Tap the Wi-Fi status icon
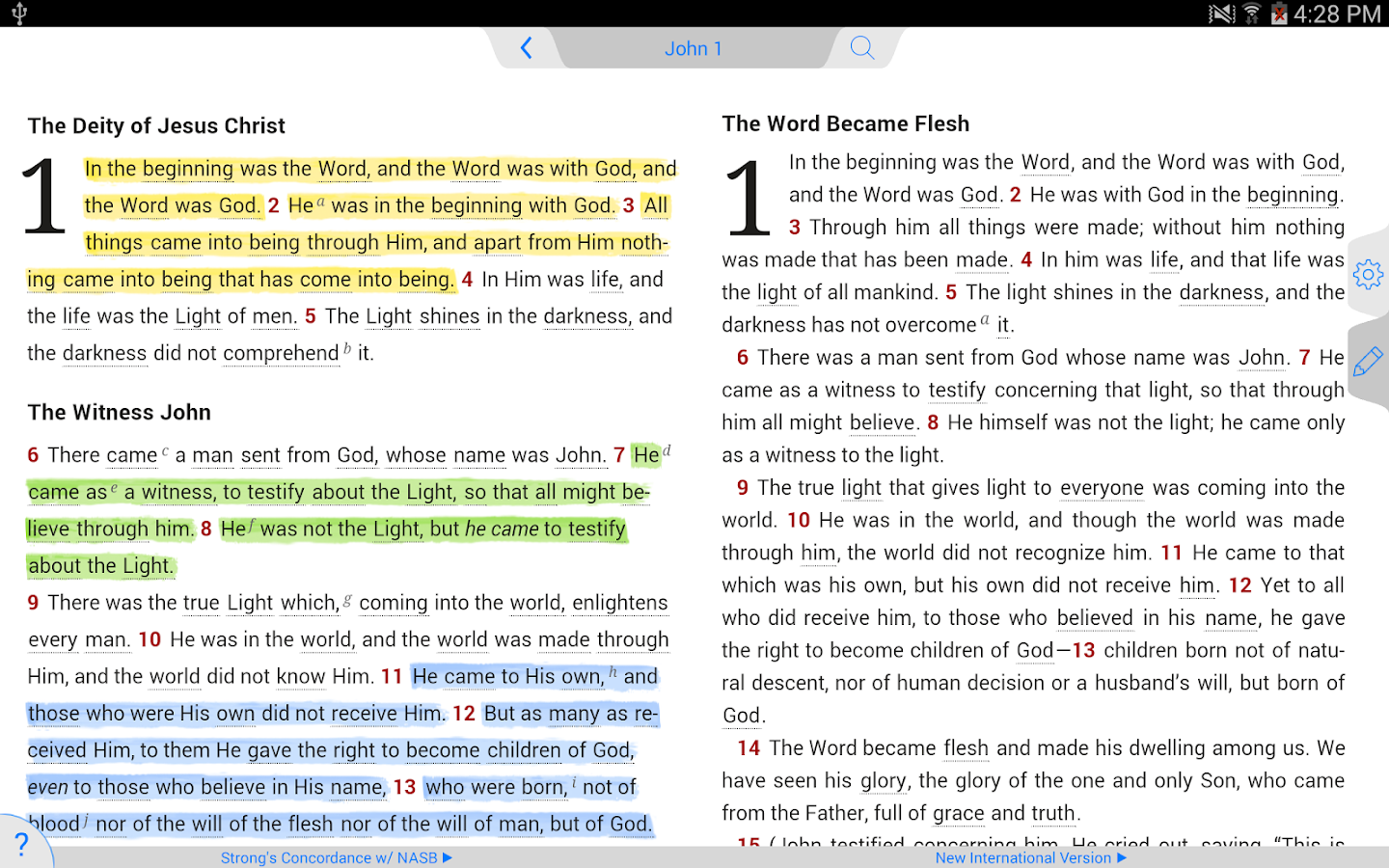1389x868 pixels. 1251,14
